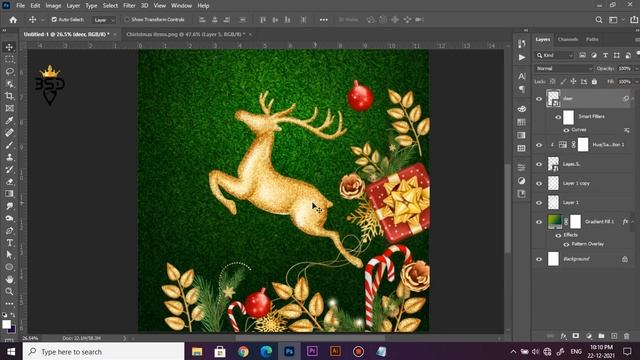Open the search magnifier at top right
This screenshot has height=360, width=640.
coord(599,20)
